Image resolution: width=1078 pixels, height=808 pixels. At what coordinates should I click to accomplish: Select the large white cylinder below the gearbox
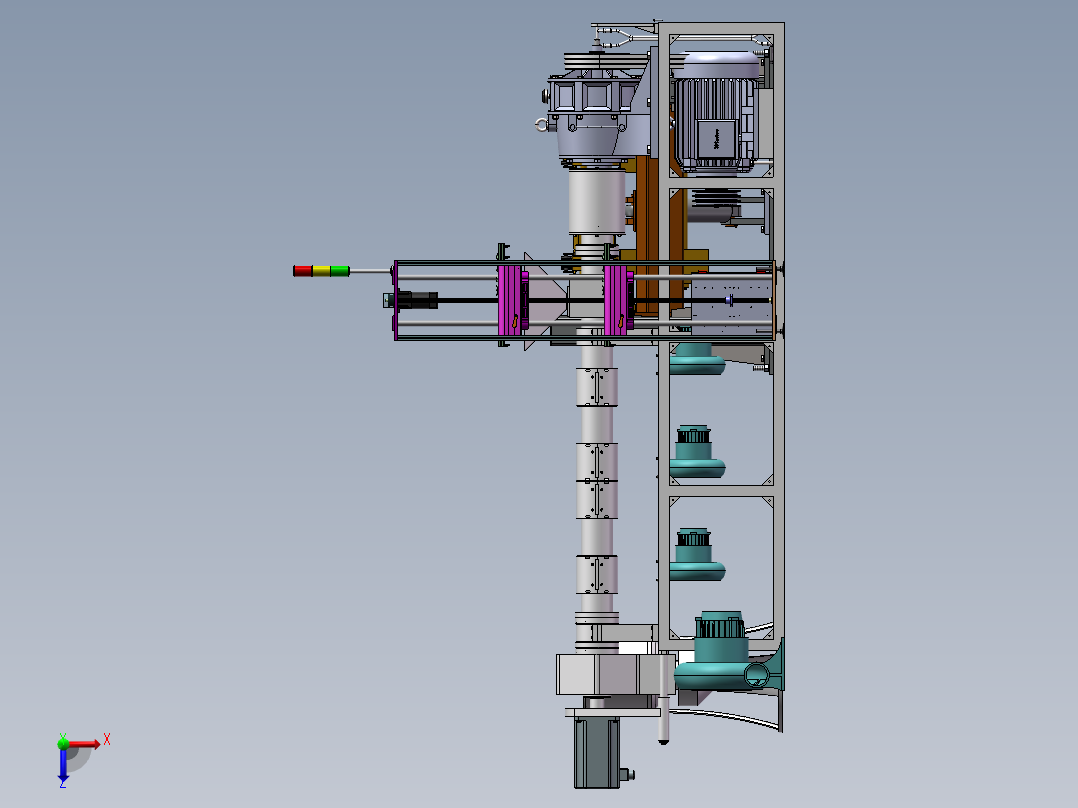[x=597, y=202]
